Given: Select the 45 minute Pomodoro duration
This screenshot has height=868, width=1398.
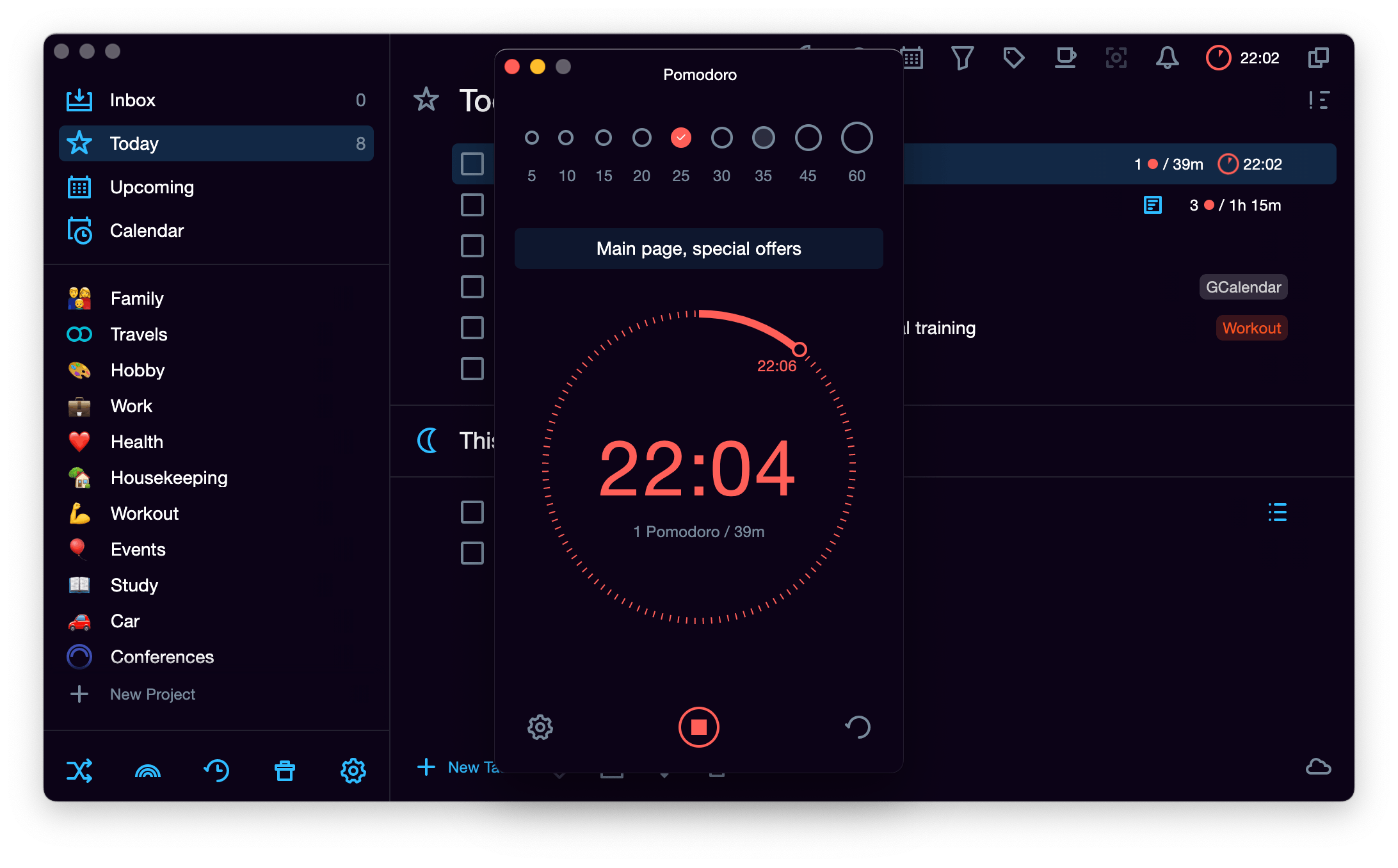Looking at the screenshot, I should 808,138.
